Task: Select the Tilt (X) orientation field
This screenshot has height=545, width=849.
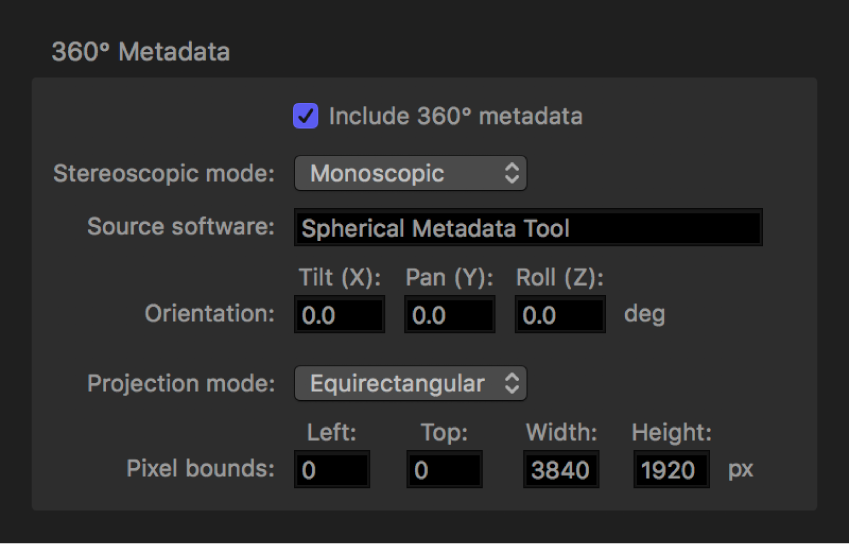Action: coord(340,315)
